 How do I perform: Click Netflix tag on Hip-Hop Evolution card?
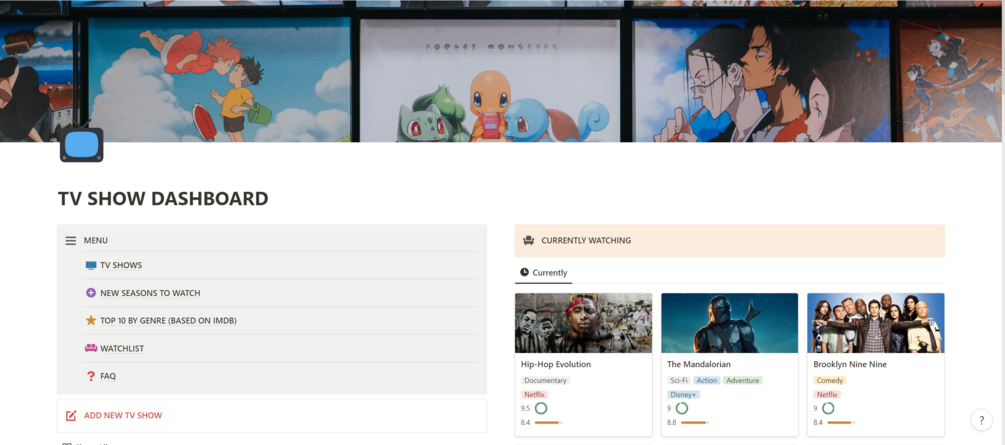pyautogui.click(x=534, y=394)
